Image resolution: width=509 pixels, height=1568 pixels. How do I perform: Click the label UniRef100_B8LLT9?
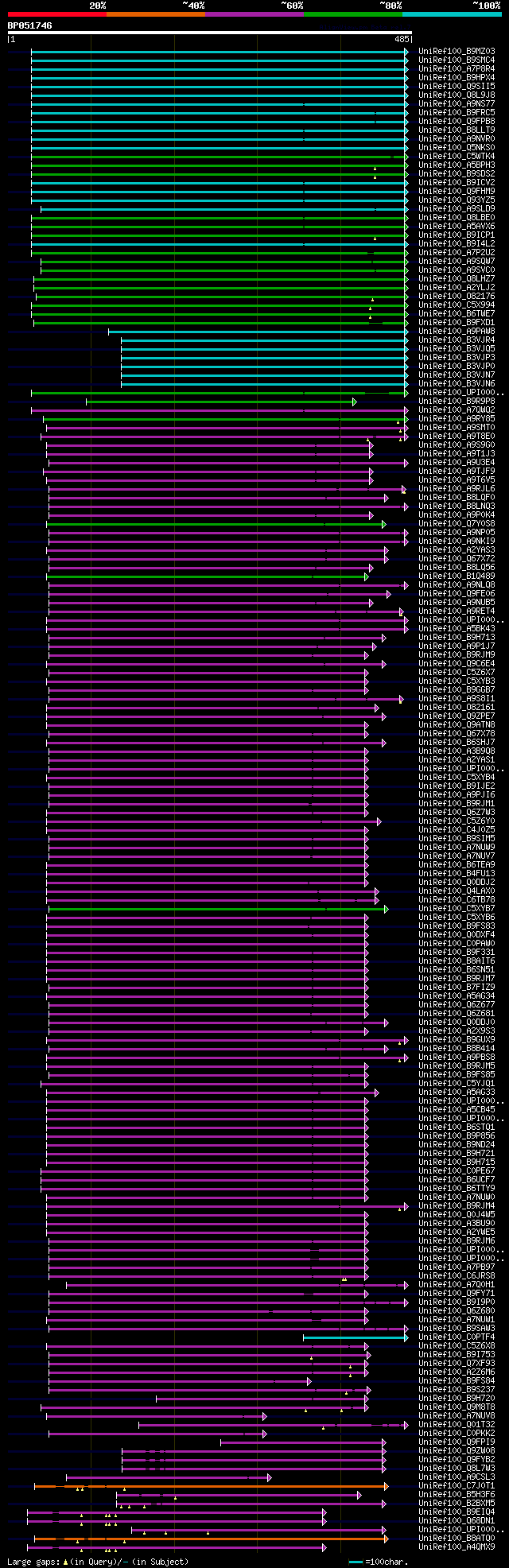457,130
